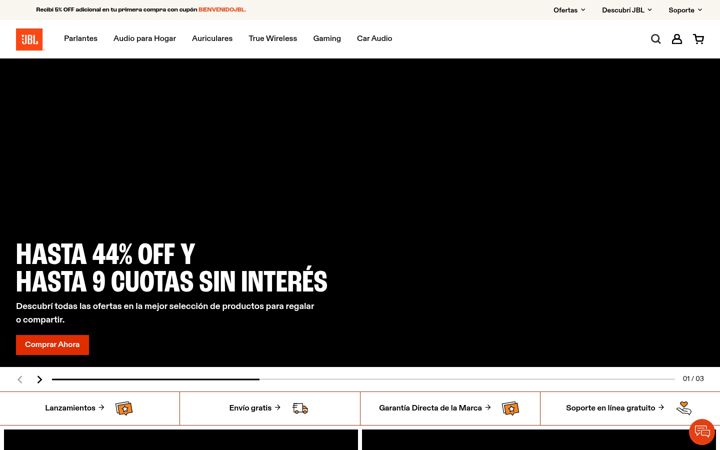
Task: Expand the Soporte dropdown
Action: [685, 10]
